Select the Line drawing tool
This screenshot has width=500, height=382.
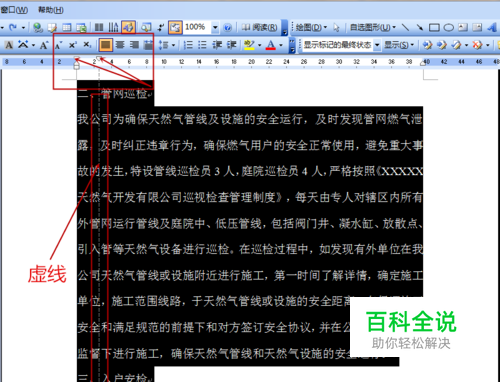[x=405, y=27]
